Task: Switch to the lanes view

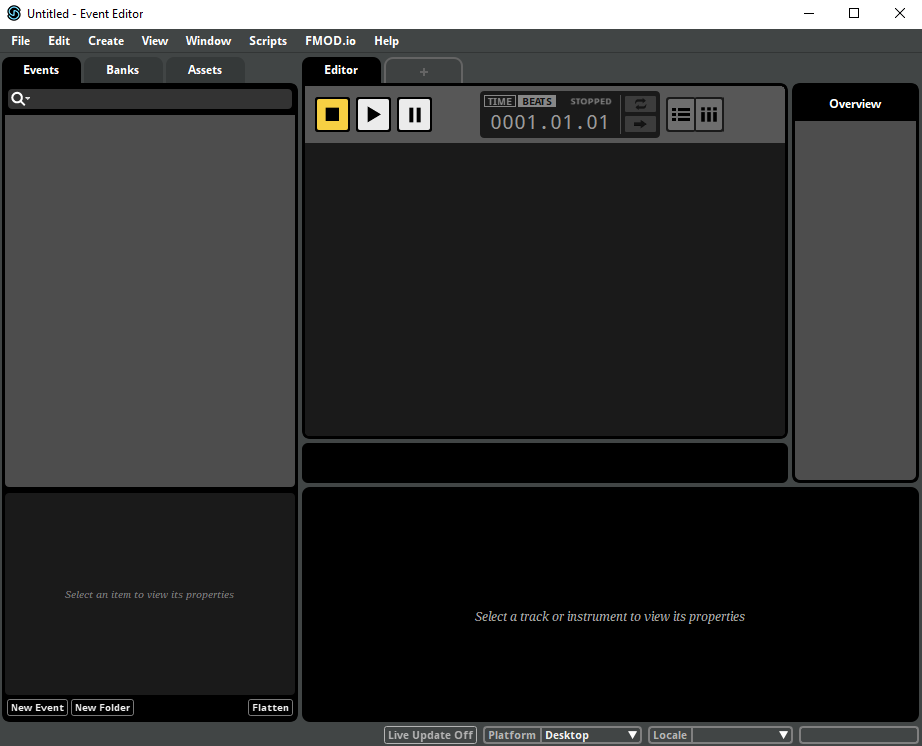Action: 709,114
